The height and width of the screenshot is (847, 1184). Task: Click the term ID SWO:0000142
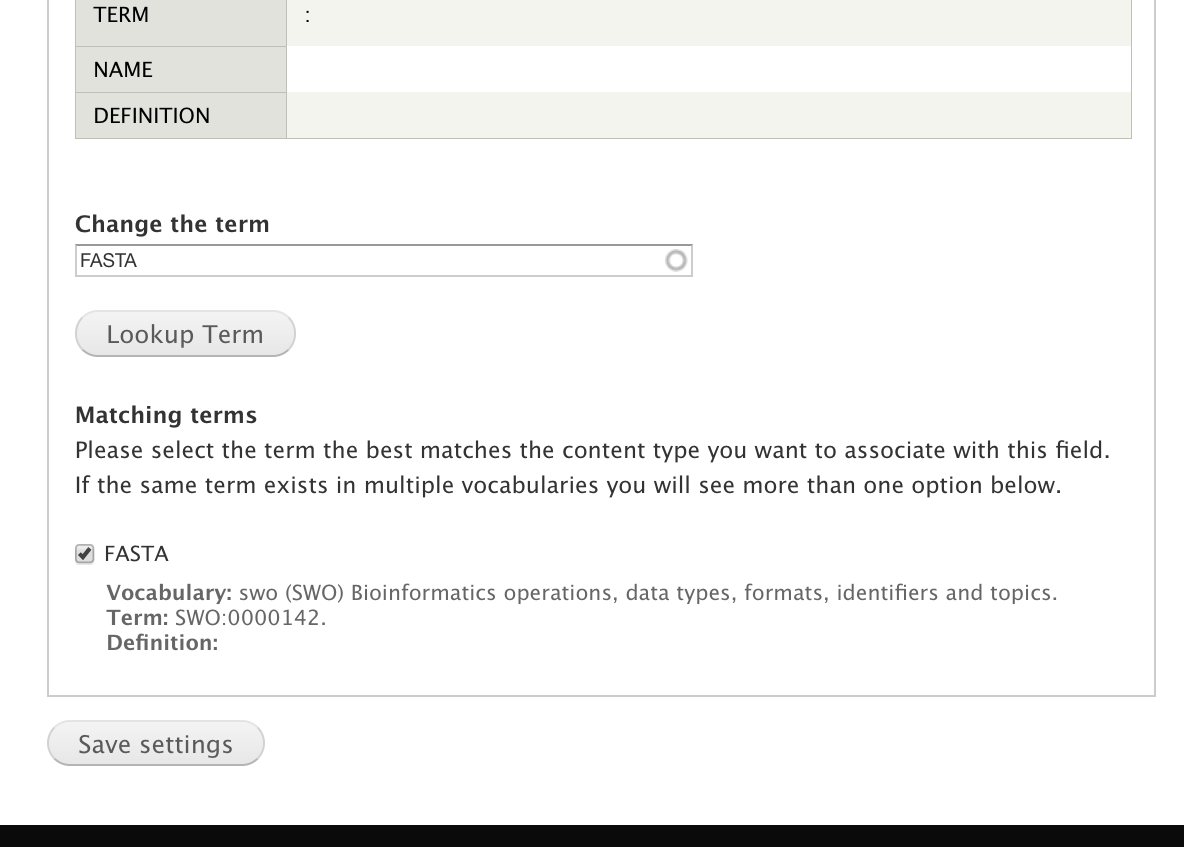point(249,618)
